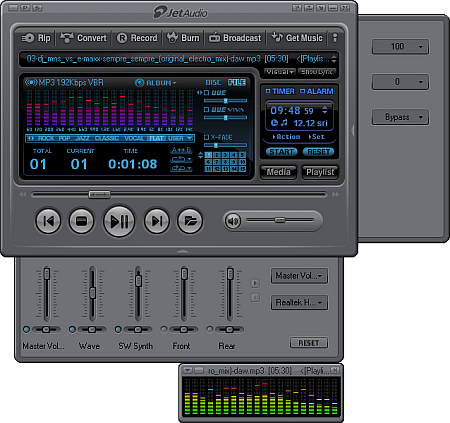Open the Master Vol... mixer dropdown
Viewport: 450px width, 423px height.
(x=299, y=276)
